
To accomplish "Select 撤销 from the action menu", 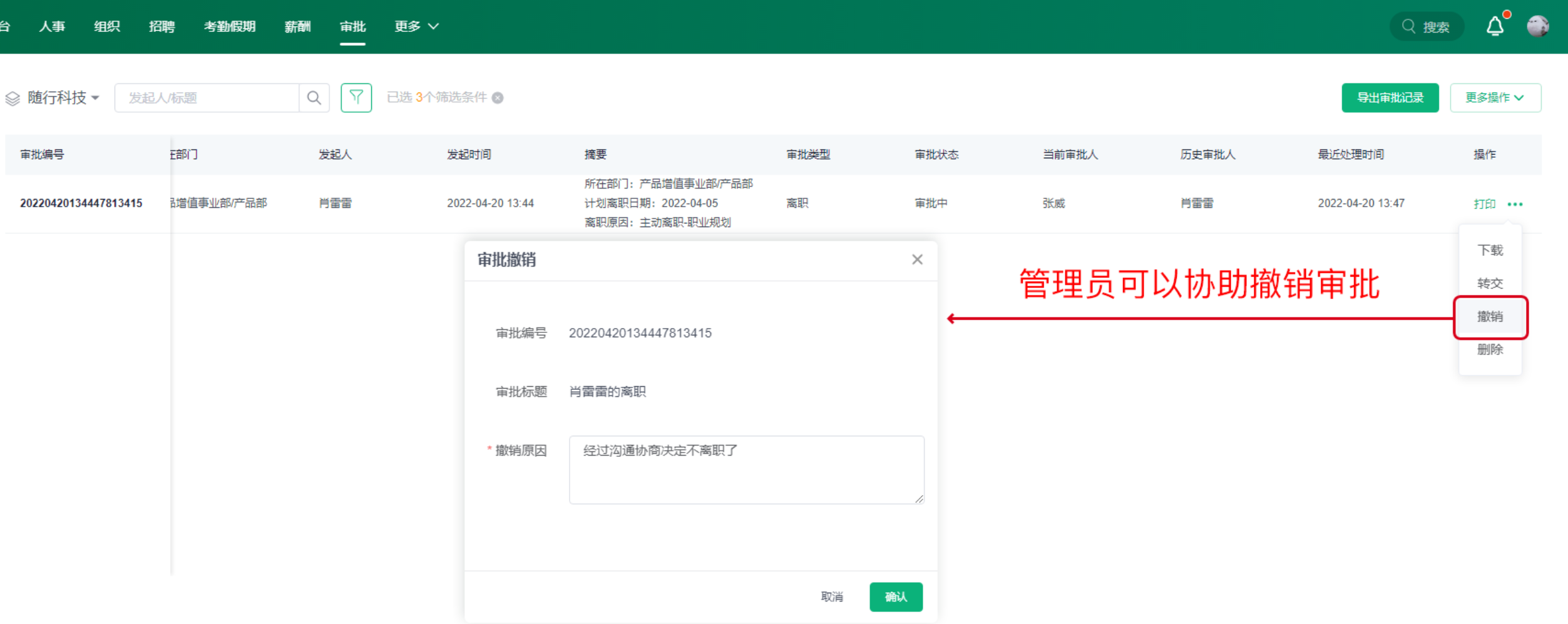I will 1490,317.
